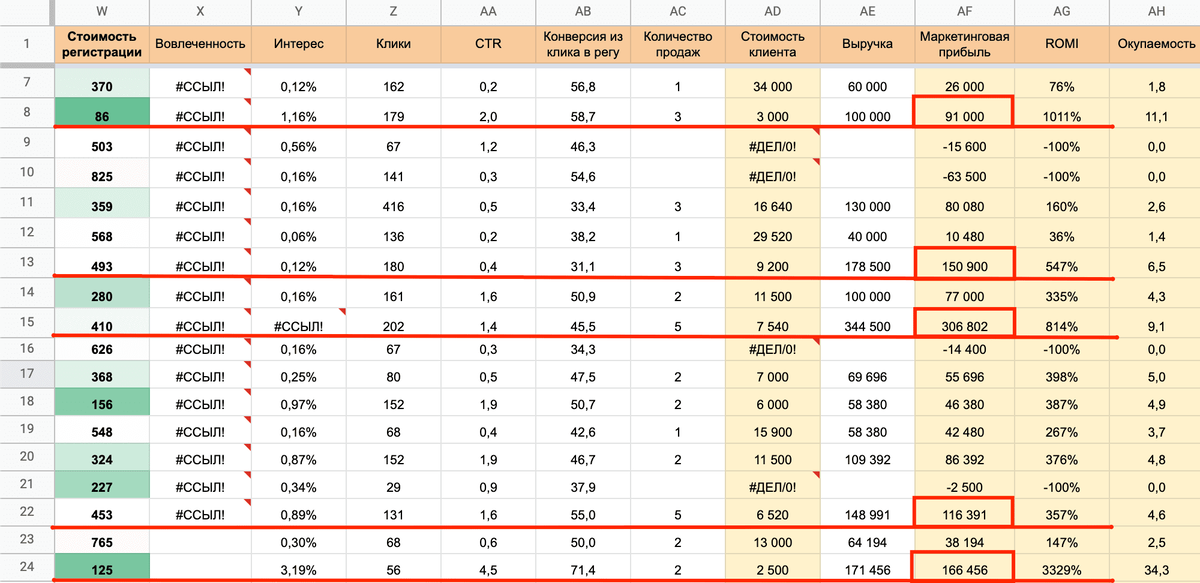Select column W header

[x=101, y=12]
